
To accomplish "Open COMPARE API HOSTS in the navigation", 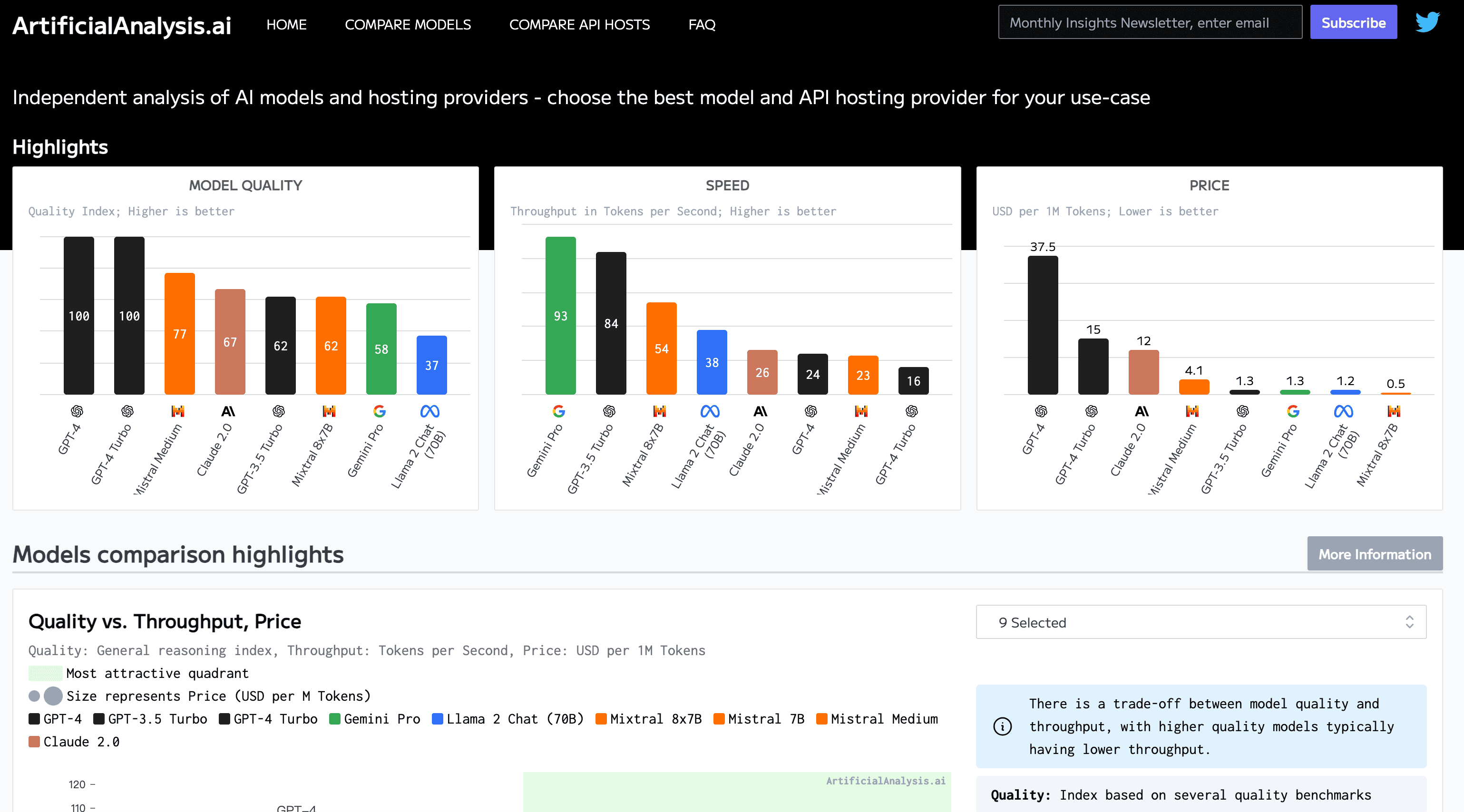I will coord(579,24).
